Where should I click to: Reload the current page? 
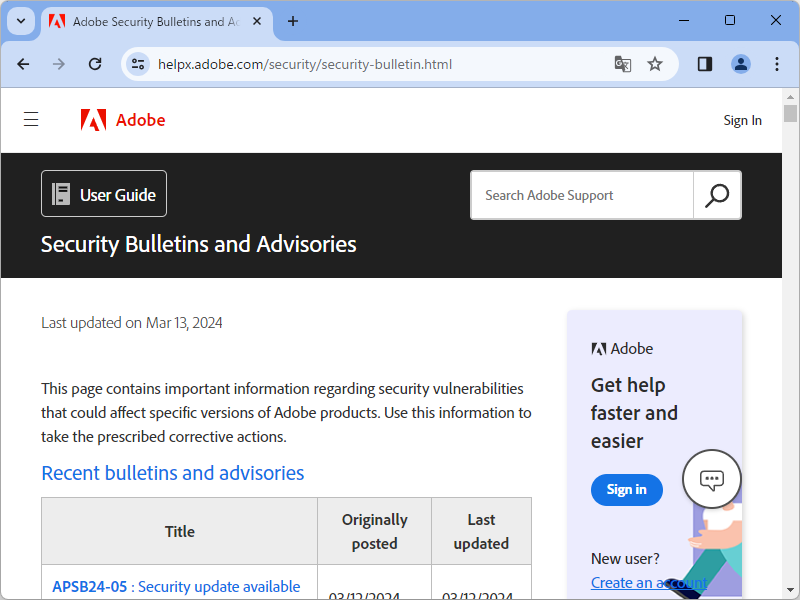(95, 64)
